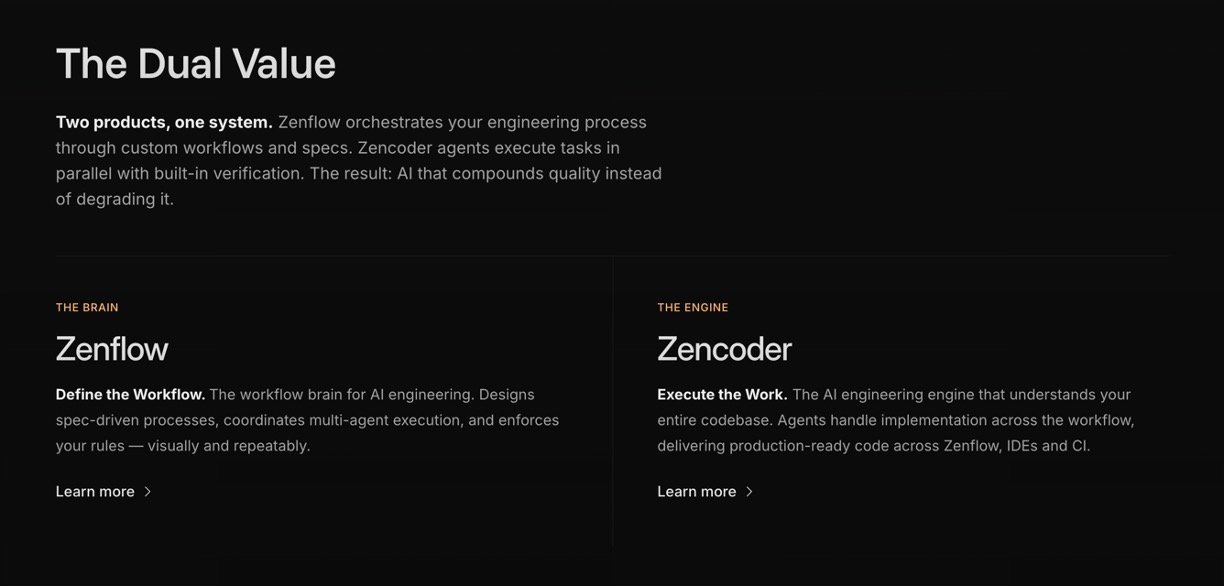
Task: Click the line mentioning 'IDEs and CI'
Action: click(x=873, y=446)
